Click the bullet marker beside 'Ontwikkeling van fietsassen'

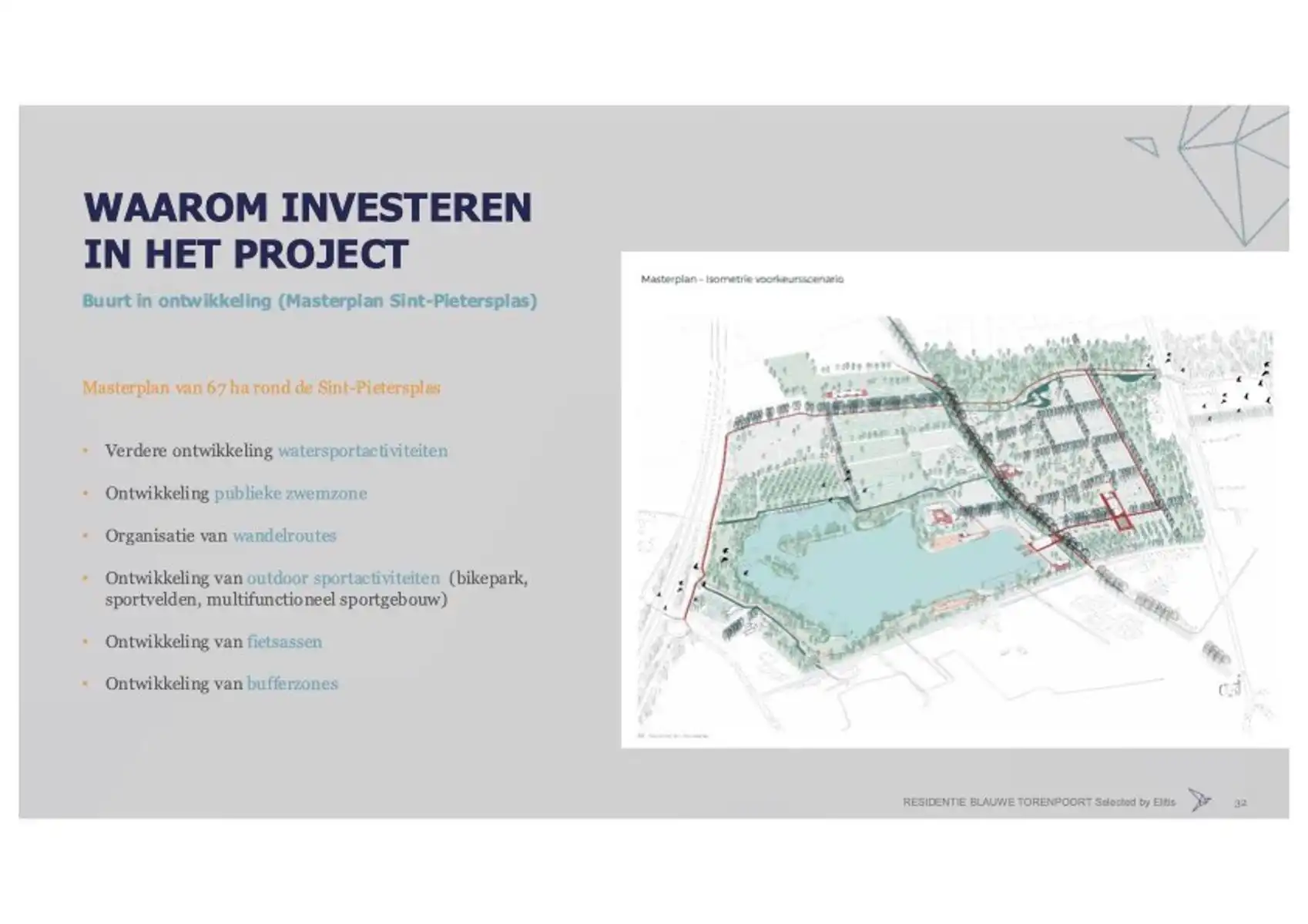coord(86,641)
